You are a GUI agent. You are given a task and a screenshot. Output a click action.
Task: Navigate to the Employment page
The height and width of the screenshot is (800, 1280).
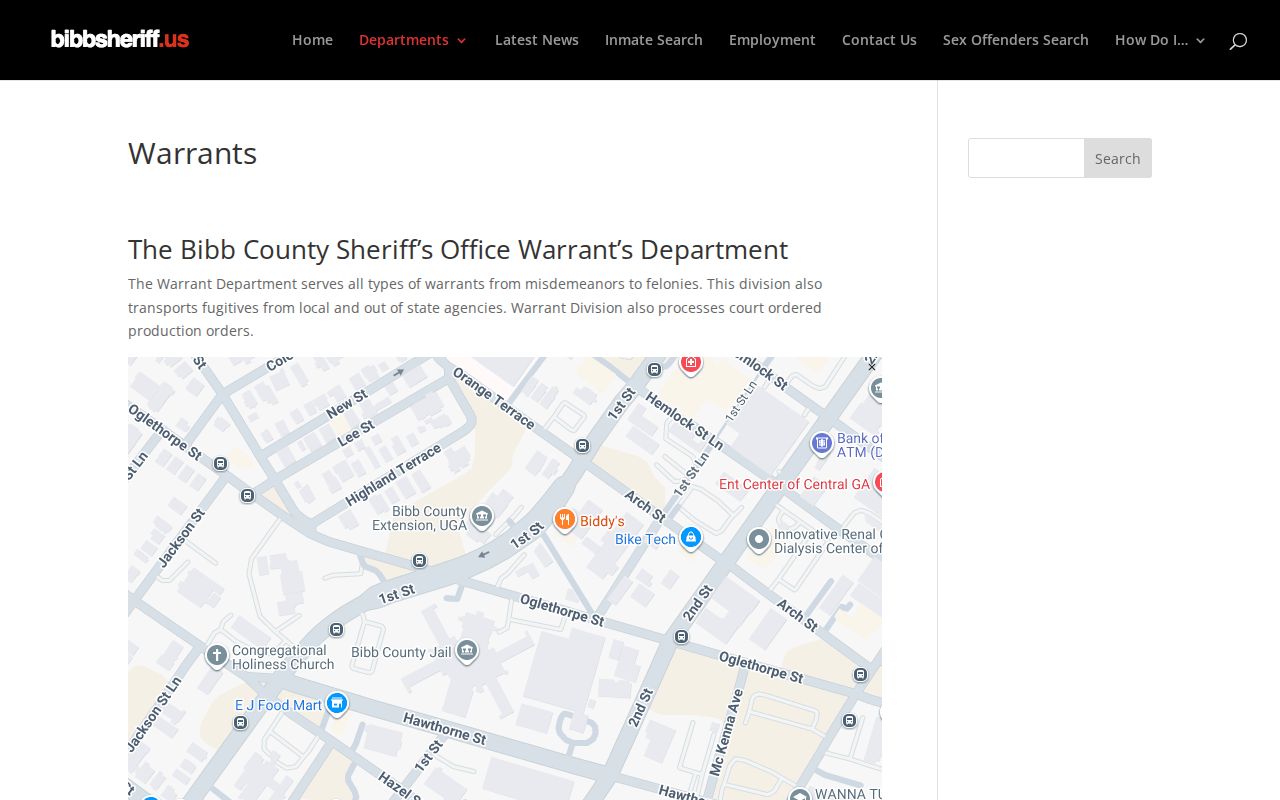tap(772, 40)
